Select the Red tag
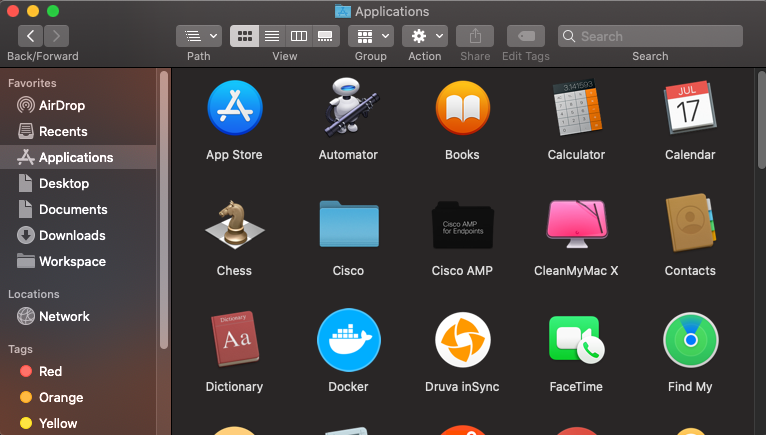The width and height of the screenshot is (766, 435). click(78, 371)
